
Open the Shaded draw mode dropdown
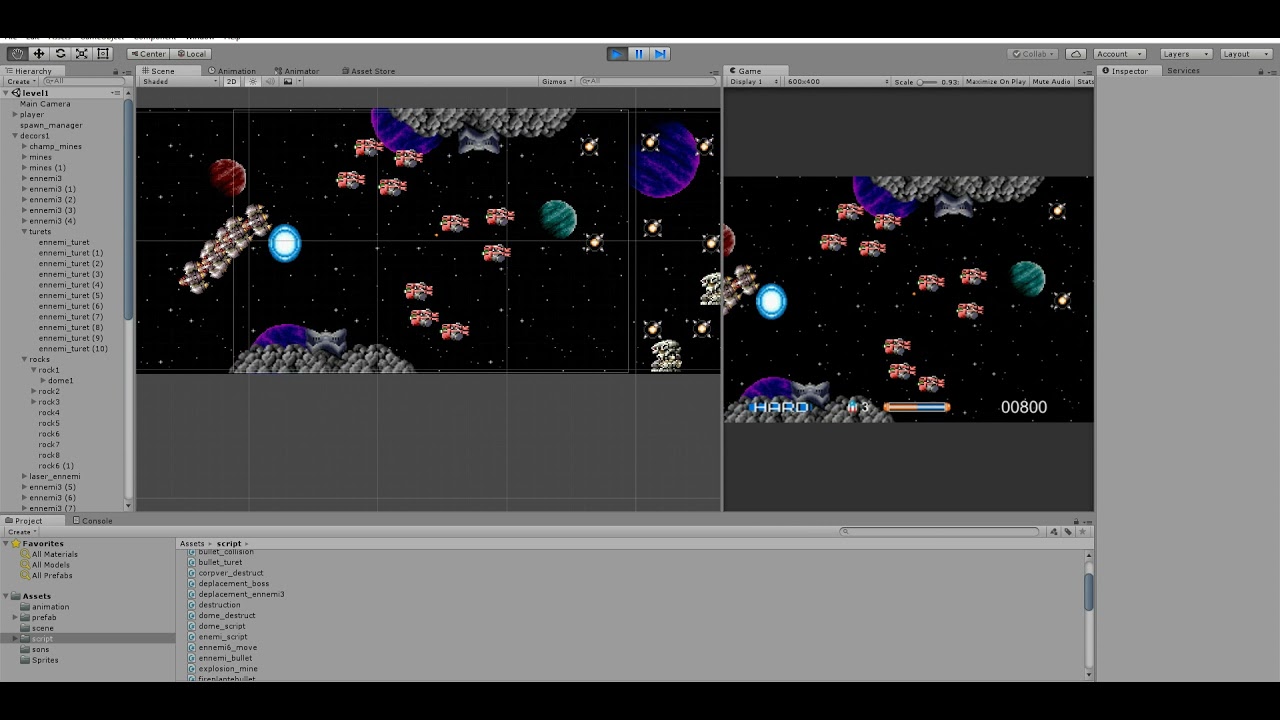[180, 82]
